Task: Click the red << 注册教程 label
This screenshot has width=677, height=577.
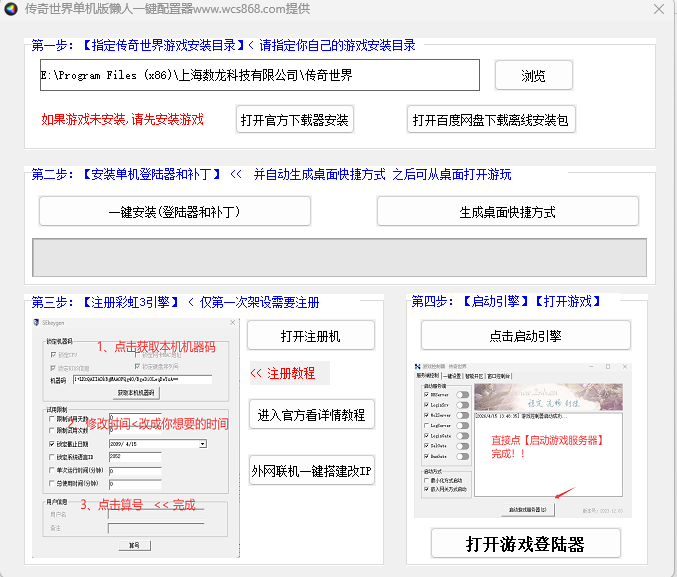Action: [x=283, y=373]
